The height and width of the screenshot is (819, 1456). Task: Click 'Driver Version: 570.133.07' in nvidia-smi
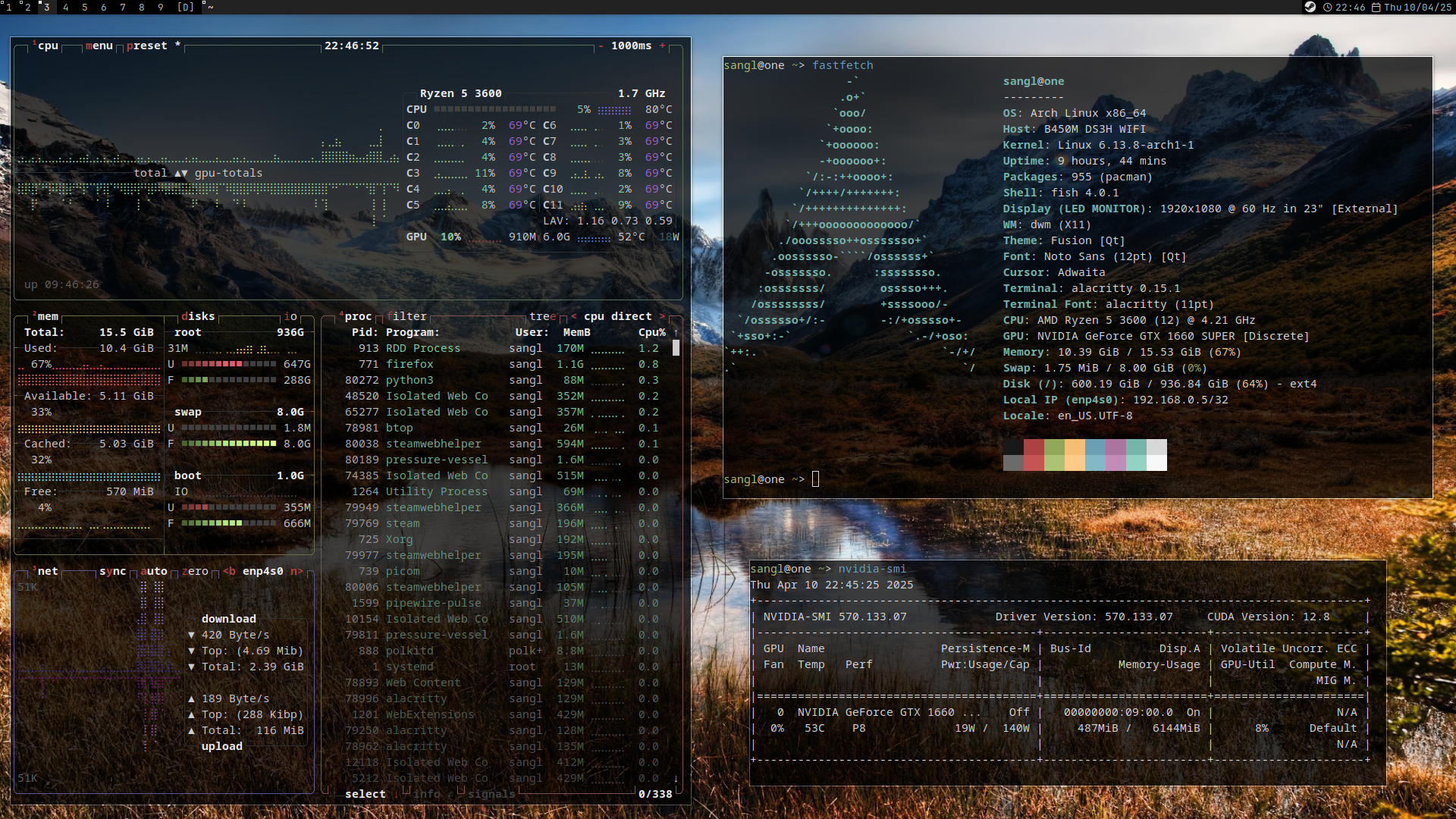click(x=1084, y=617)
